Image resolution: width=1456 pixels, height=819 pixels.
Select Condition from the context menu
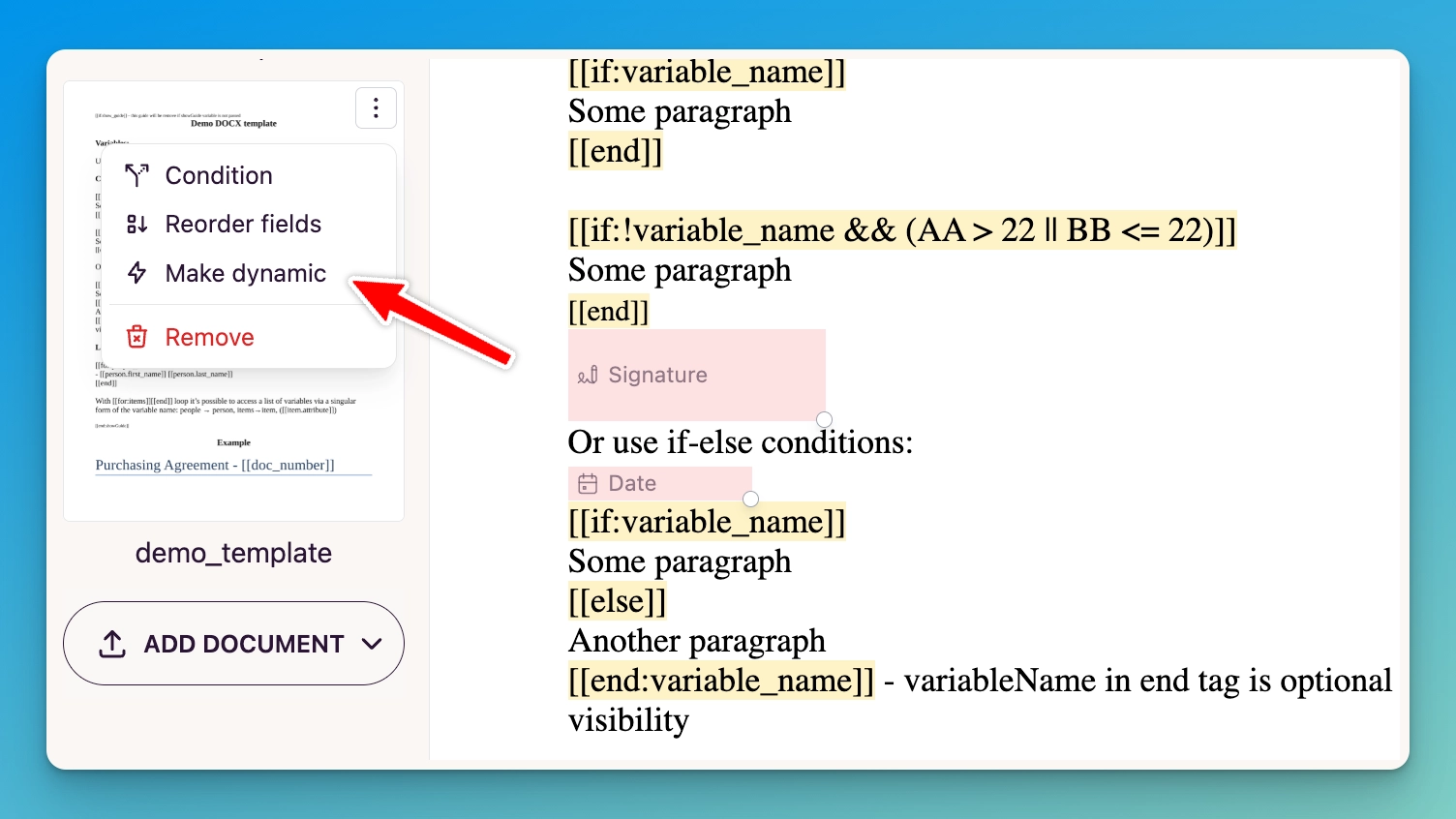coord(219,175)
